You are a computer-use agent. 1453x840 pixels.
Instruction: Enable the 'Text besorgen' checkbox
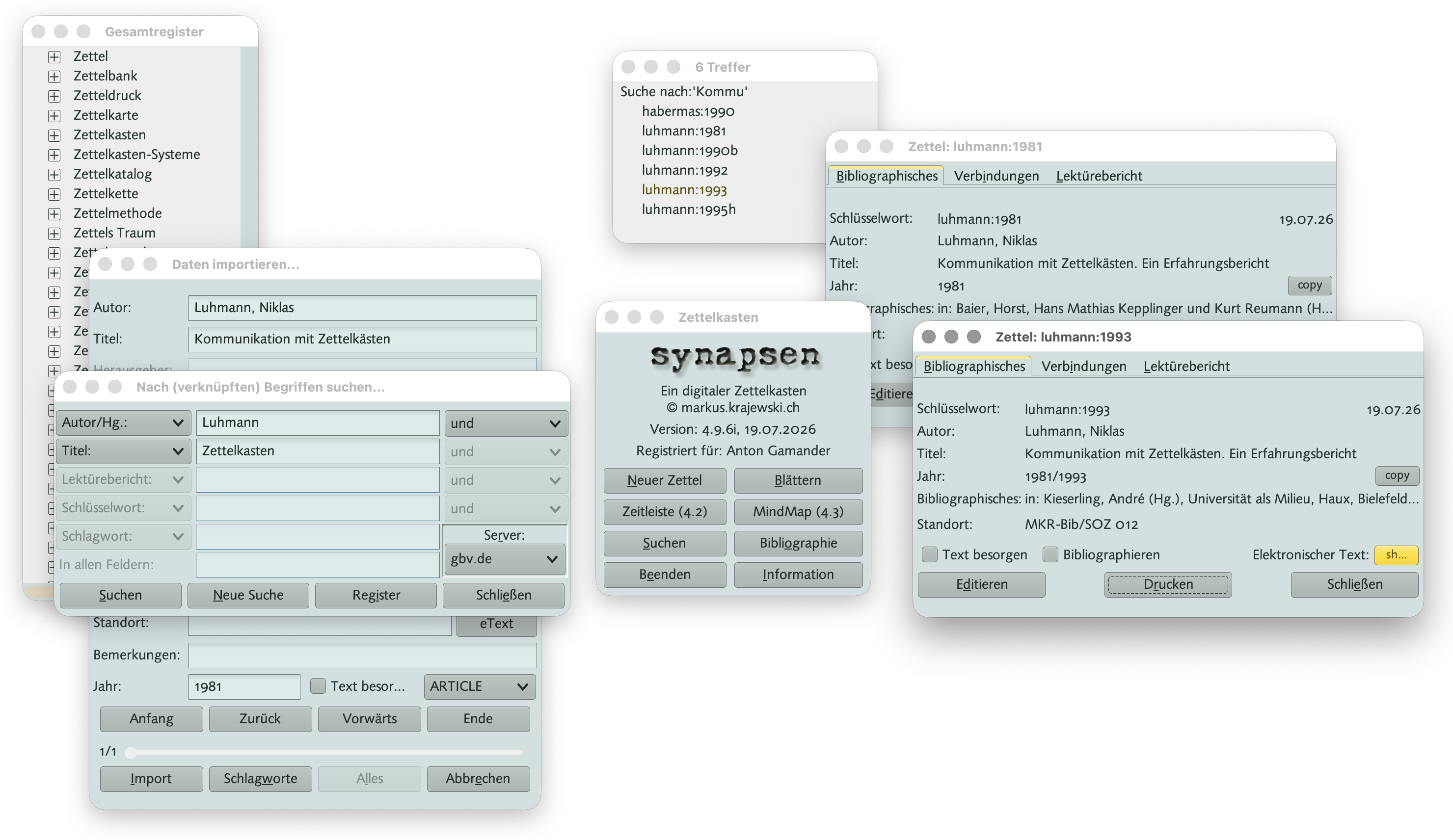coord(929,555)
